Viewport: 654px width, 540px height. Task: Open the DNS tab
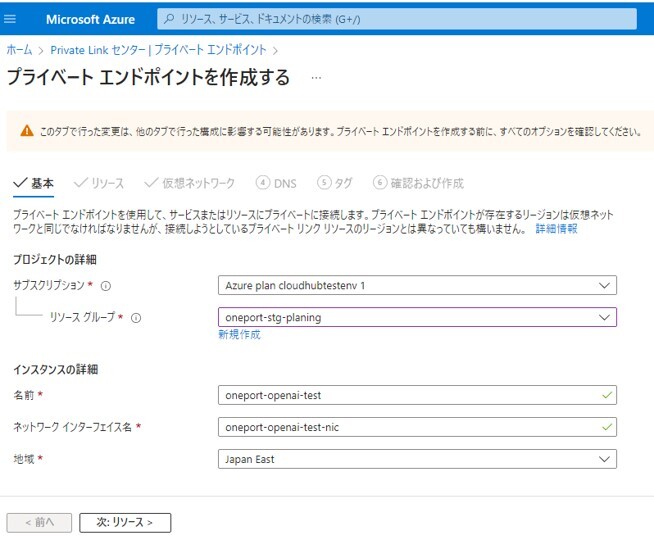(276, 183)
